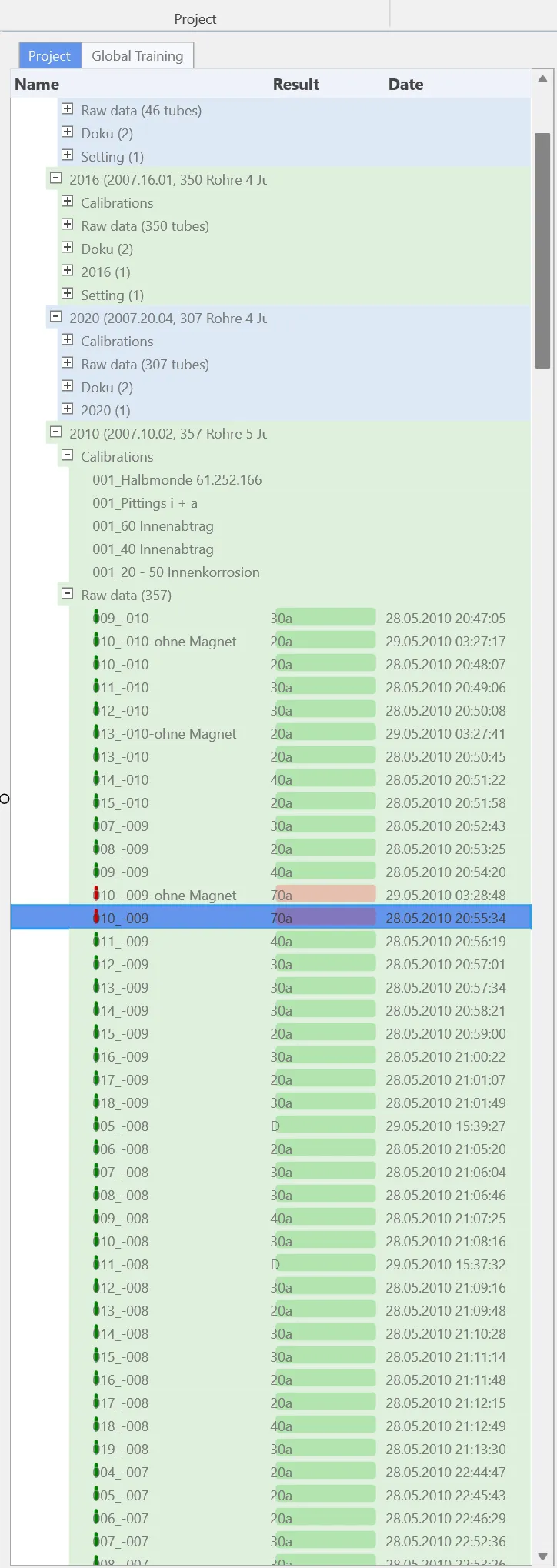Click the tube icon next to 12_-010

(x=96, y=709)
